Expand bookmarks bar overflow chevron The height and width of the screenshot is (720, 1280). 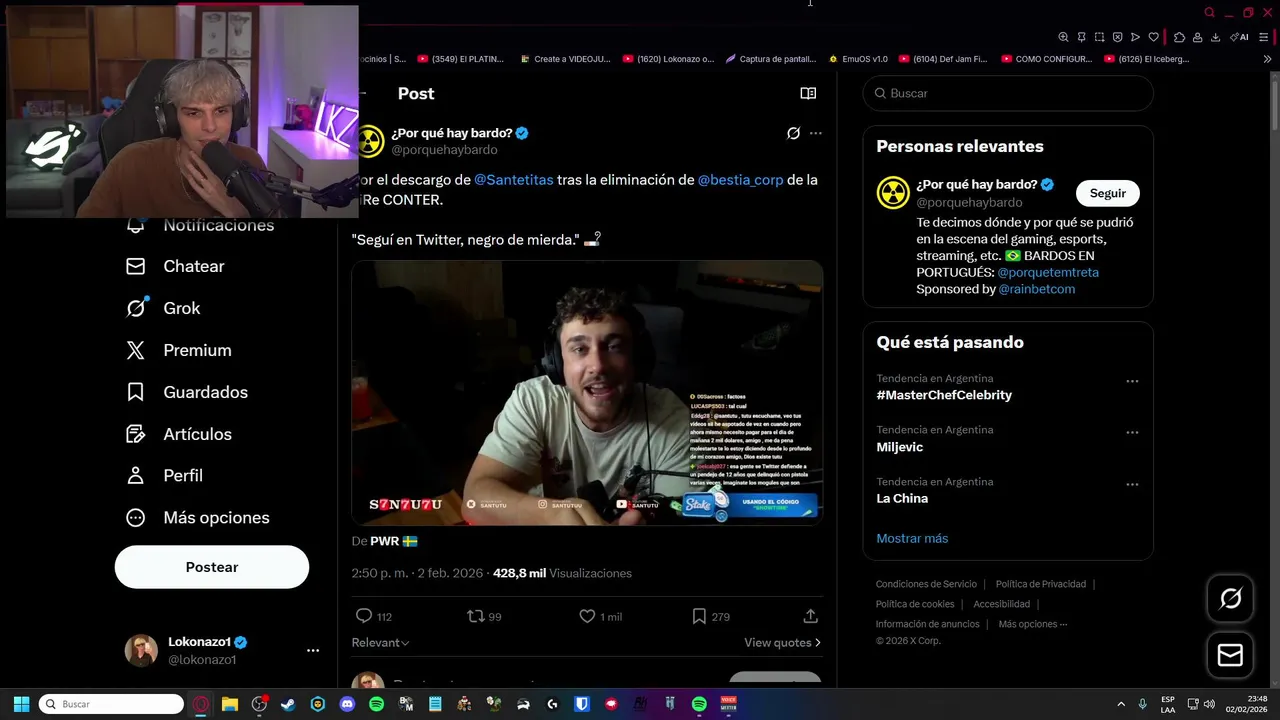(x=1268, y=59)
